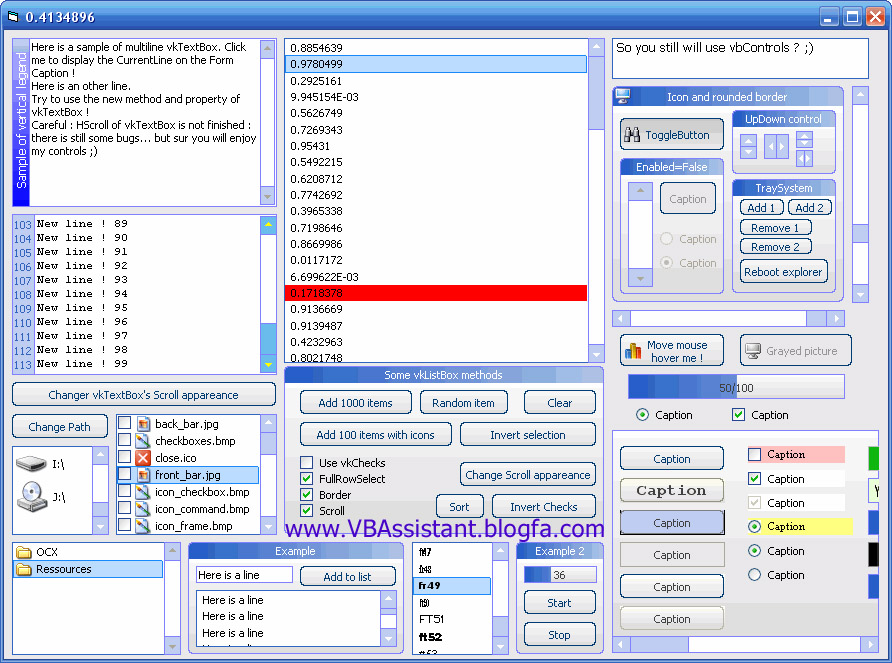Click the icon_command.bmp file icon
The height and width of the screenshot is (663, 892).
pyautogui.click(x=143, y=509)
